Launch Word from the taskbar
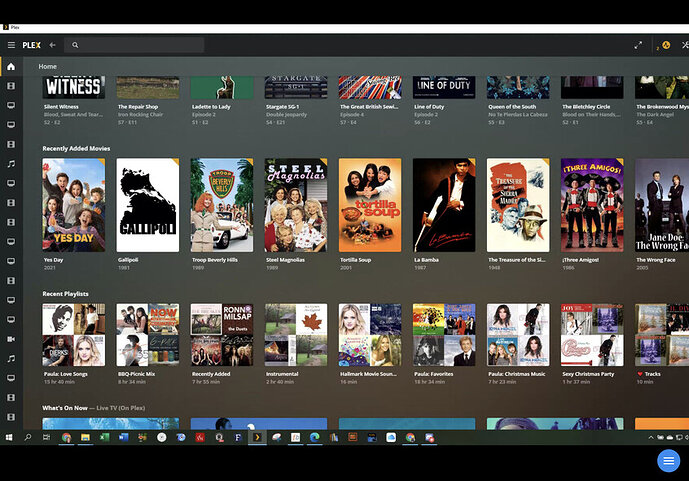 point(123,437)
